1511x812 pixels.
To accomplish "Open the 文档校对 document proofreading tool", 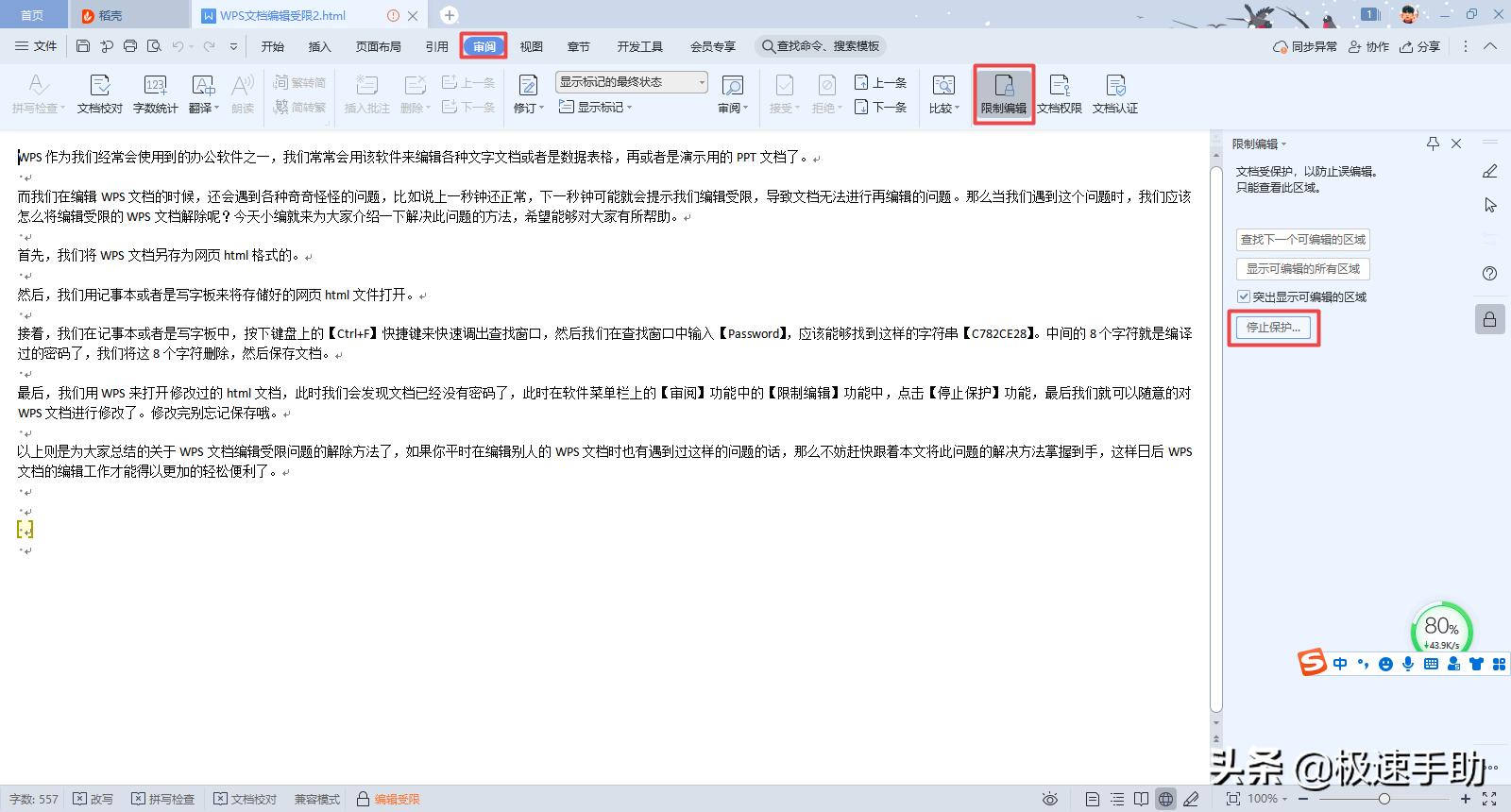I will [100, 94].
